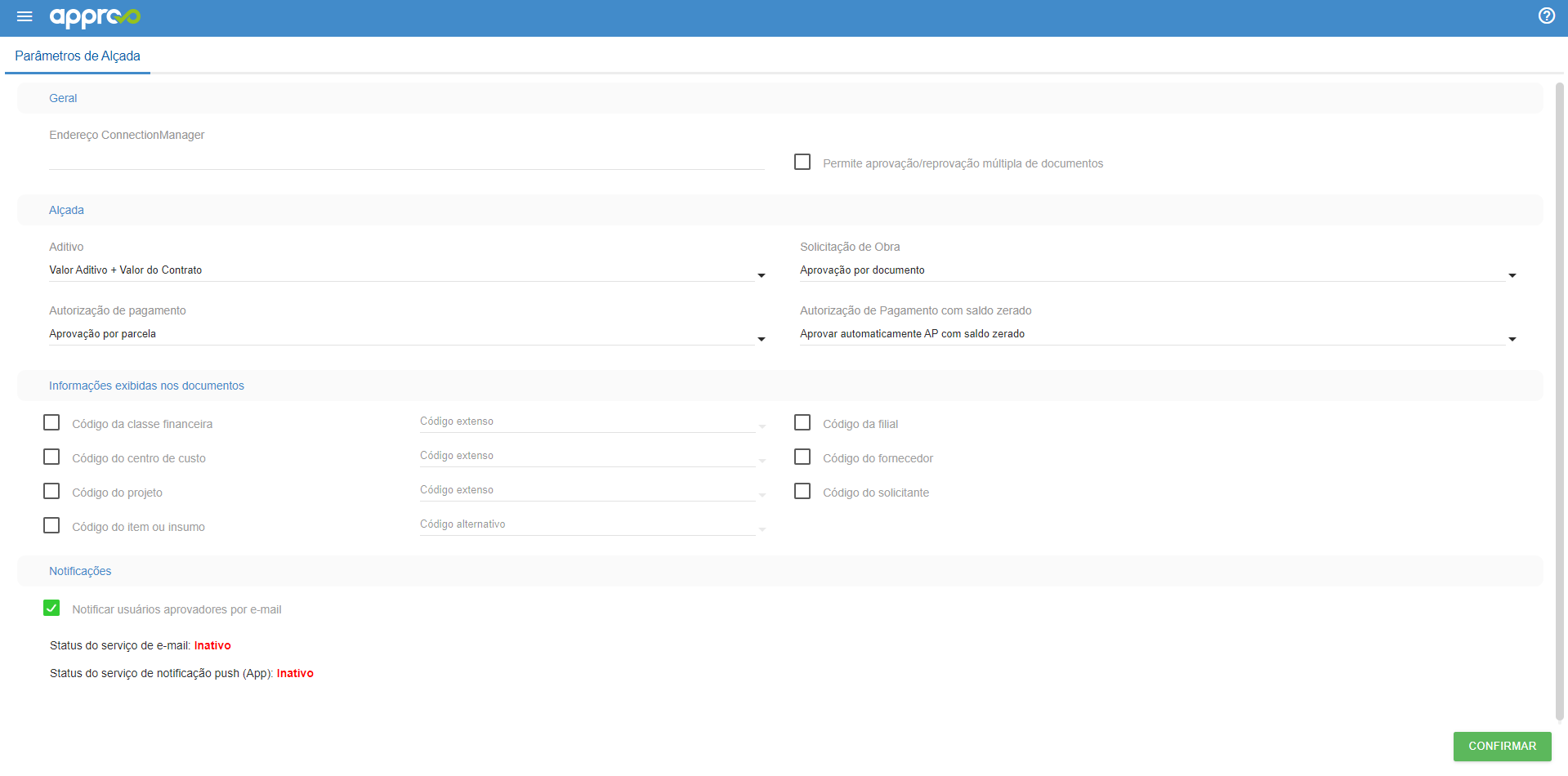Check Código da filial
Image resolution: width=1568 pixels, height=776 pixels.
click(802, 422)
